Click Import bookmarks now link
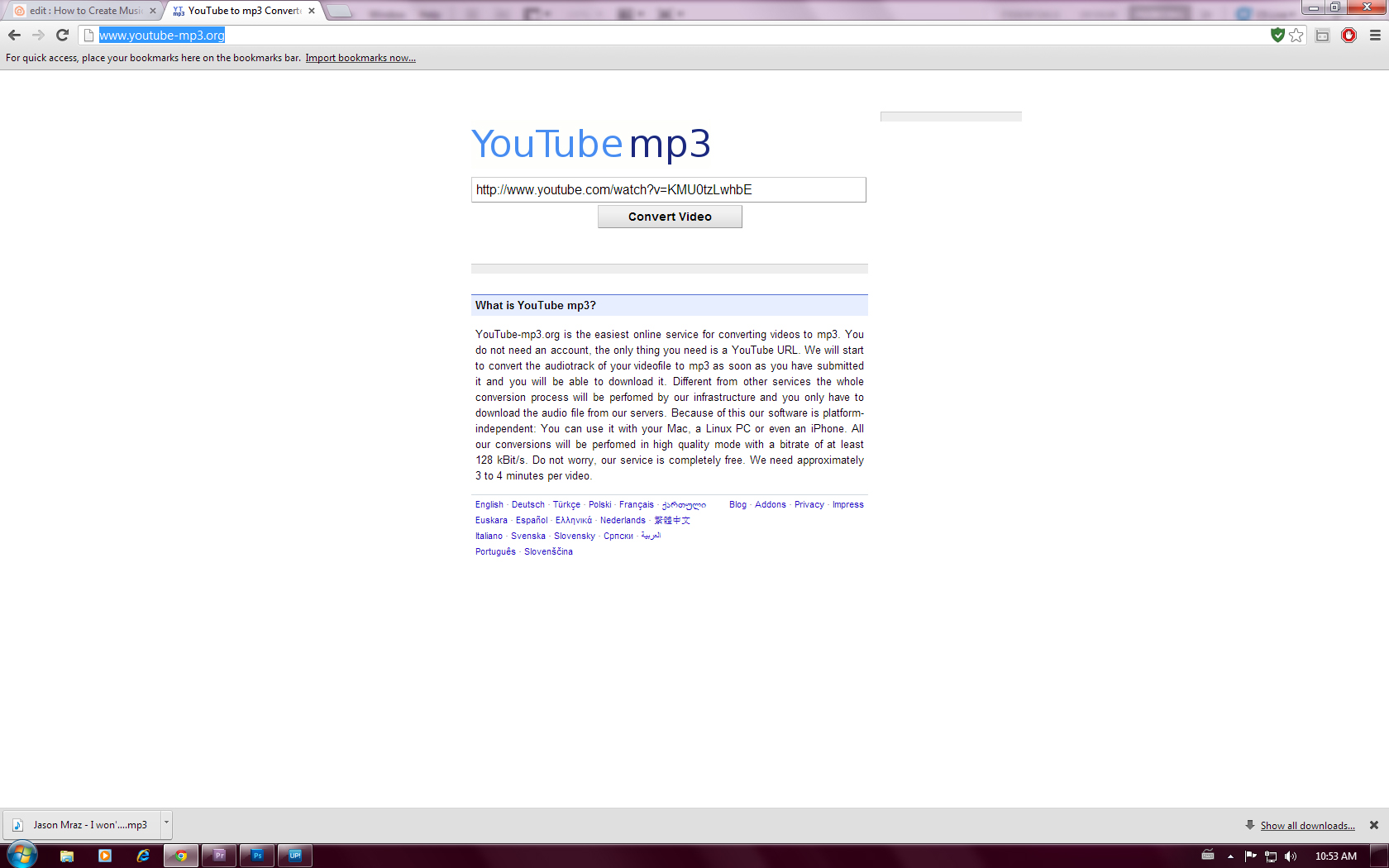The image size is (1389, 868). point(360,58)
